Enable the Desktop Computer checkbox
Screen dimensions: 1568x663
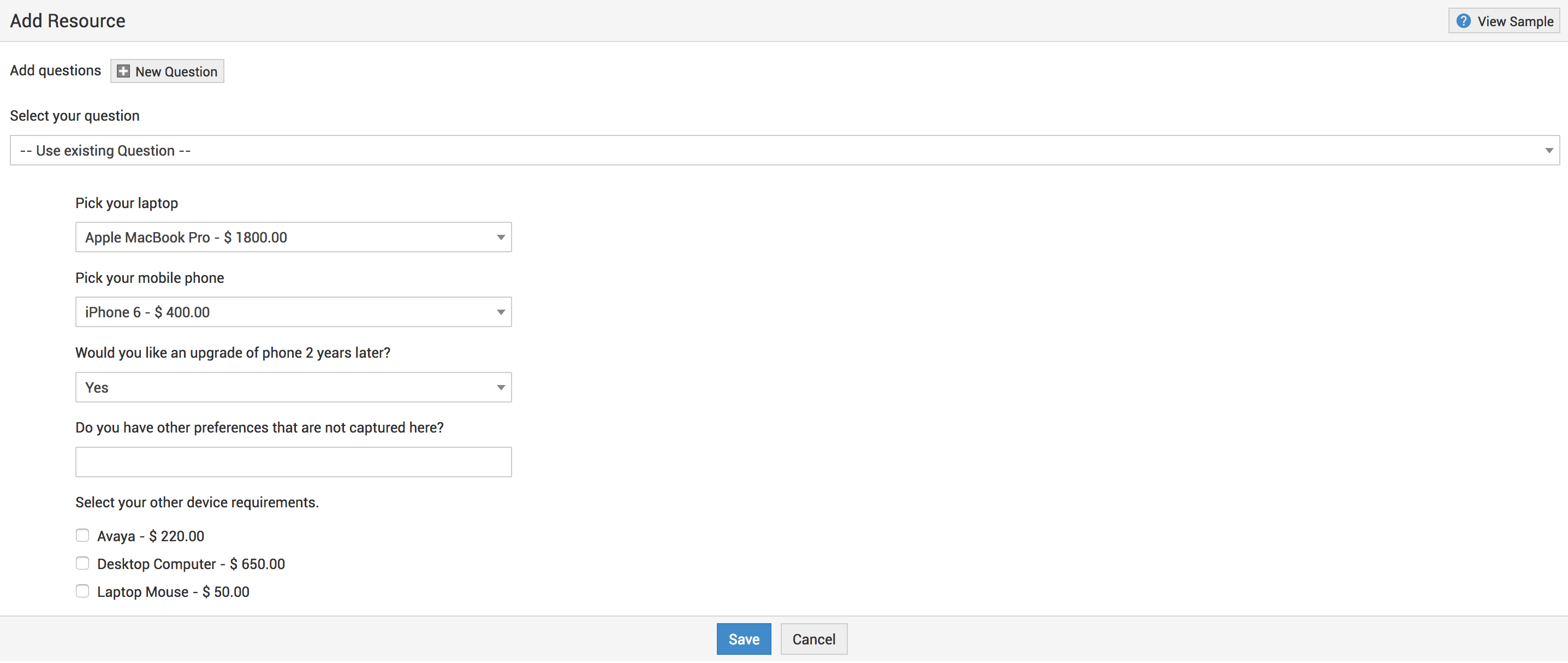point(82,564)
